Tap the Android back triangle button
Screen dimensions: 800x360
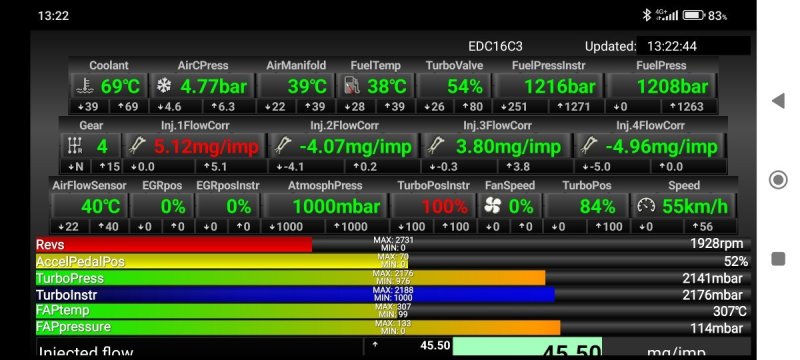[x=778, y=100]
